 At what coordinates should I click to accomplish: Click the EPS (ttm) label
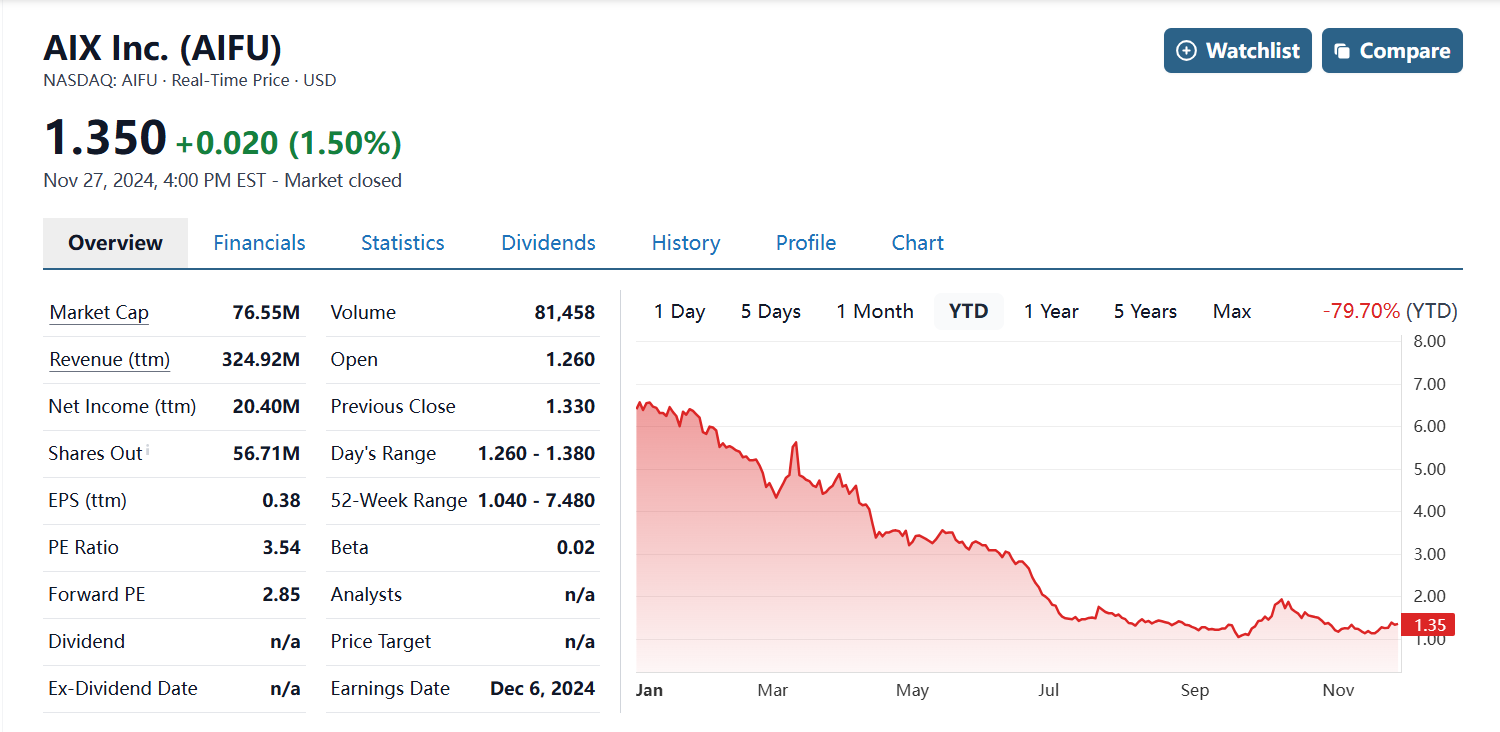coord(88,501)
